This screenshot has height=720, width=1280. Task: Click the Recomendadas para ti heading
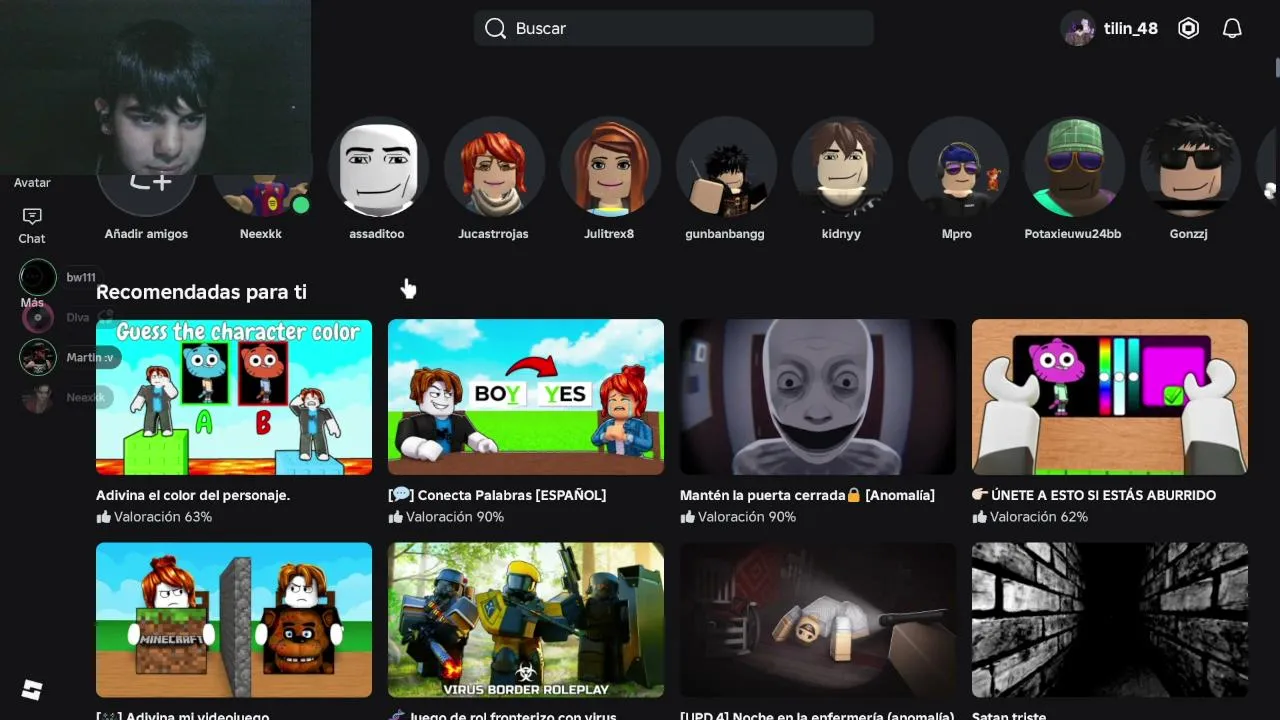click(x=201, y=292)
